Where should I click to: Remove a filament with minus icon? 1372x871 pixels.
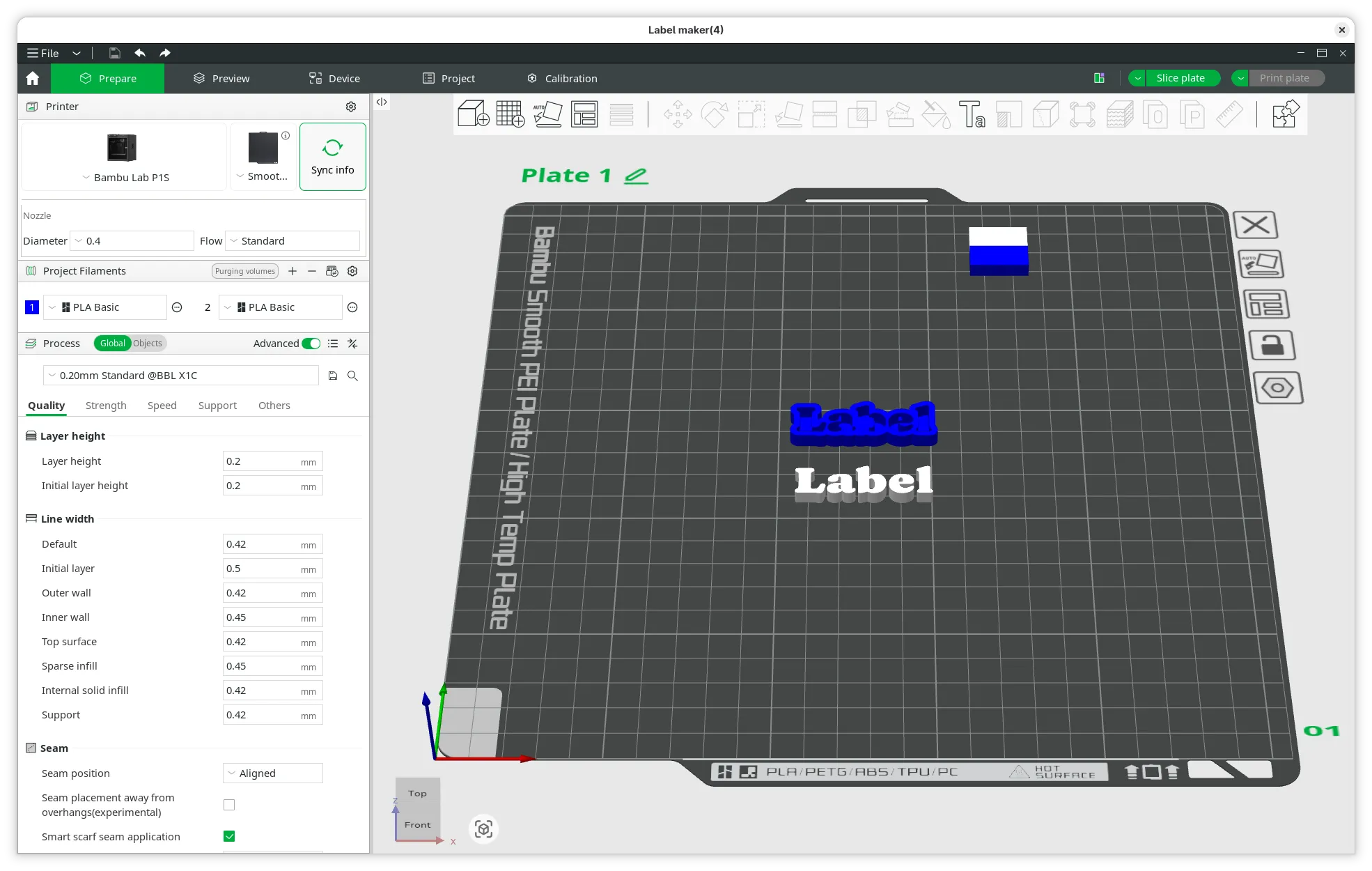tap(312, 271)
